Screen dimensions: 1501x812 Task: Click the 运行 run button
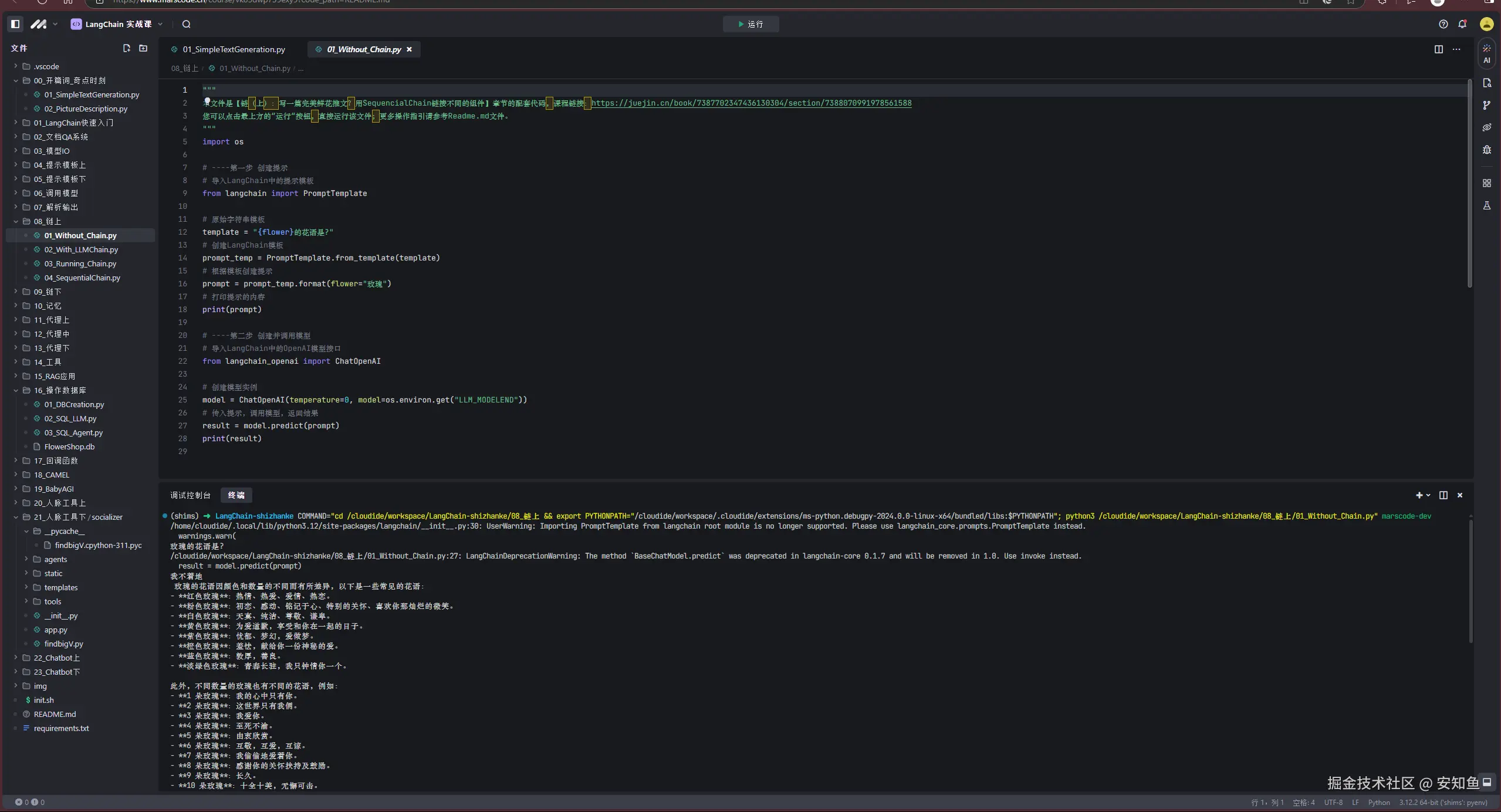pos(750,24)
